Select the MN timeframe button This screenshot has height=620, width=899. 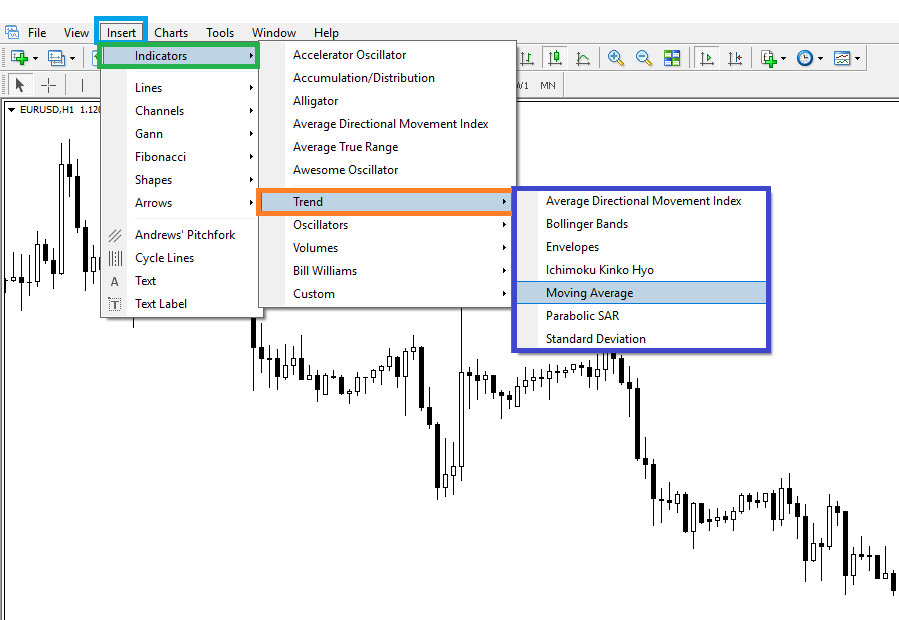548,85
